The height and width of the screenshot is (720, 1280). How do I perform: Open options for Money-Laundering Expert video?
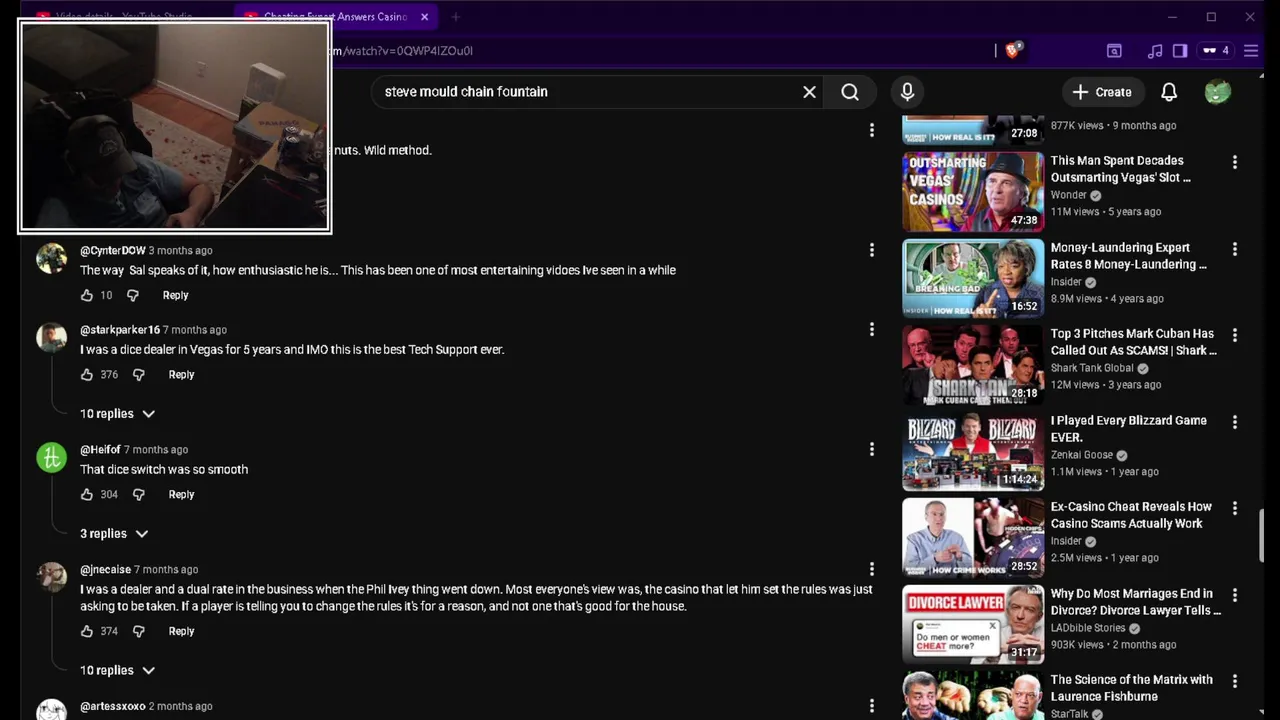(1235, 249)
